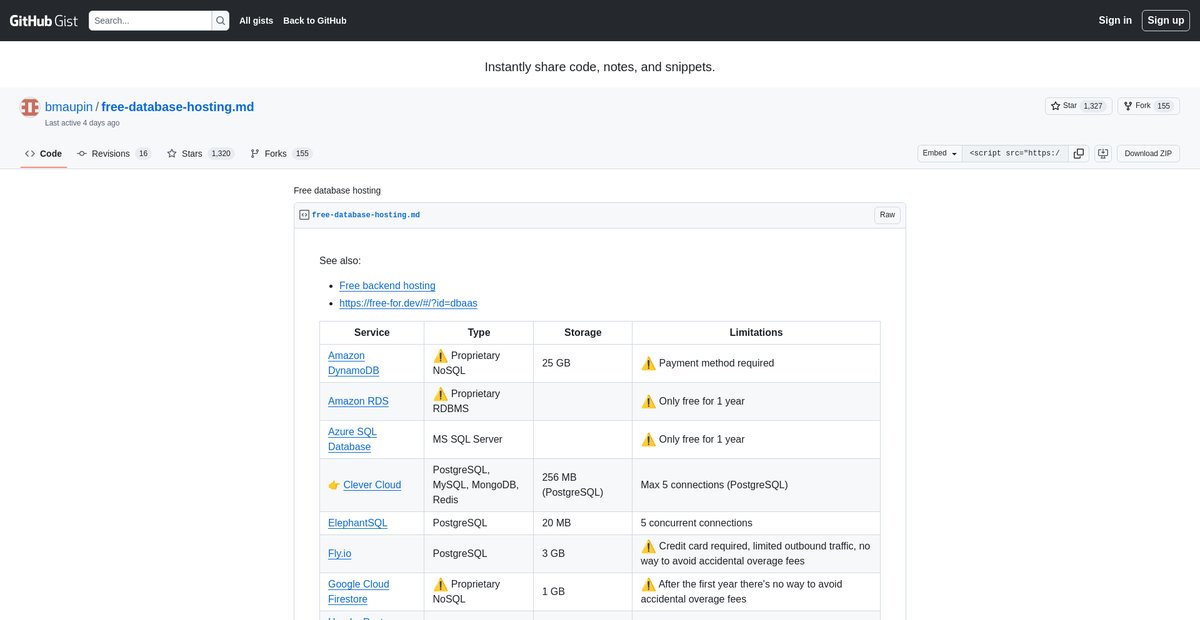The width and height of the screenshot is (1200, 620).
Task: Open the Clever Cloud link
Action: [372, 485]
